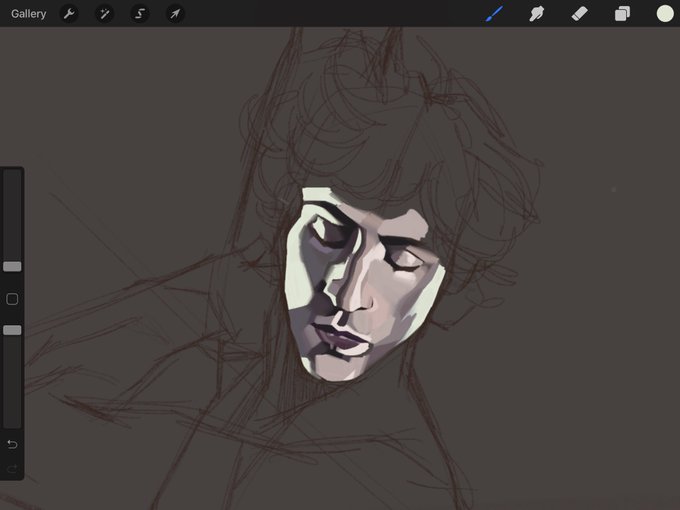Tap the Modify square button in sidebar
This screenshot has height=510, width=680.
coord(12,299)
